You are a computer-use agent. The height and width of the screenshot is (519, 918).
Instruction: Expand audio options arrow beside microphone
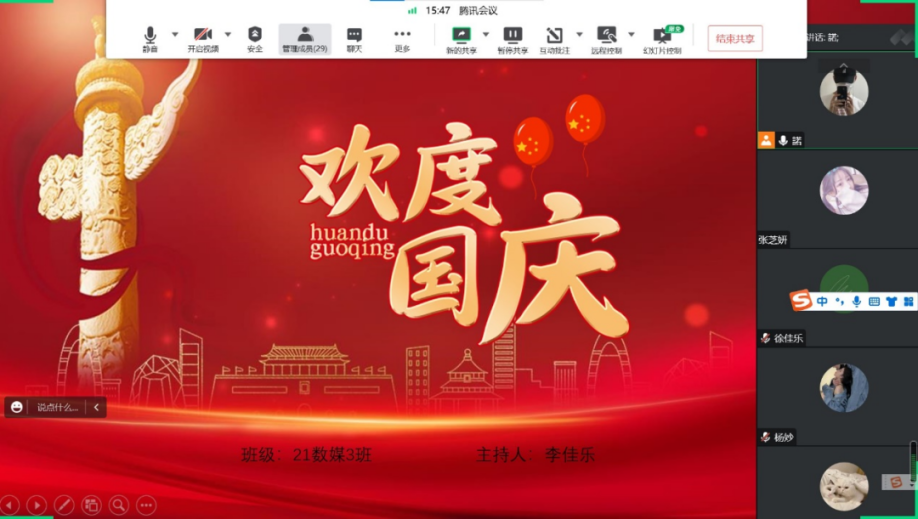click(175, 35)
